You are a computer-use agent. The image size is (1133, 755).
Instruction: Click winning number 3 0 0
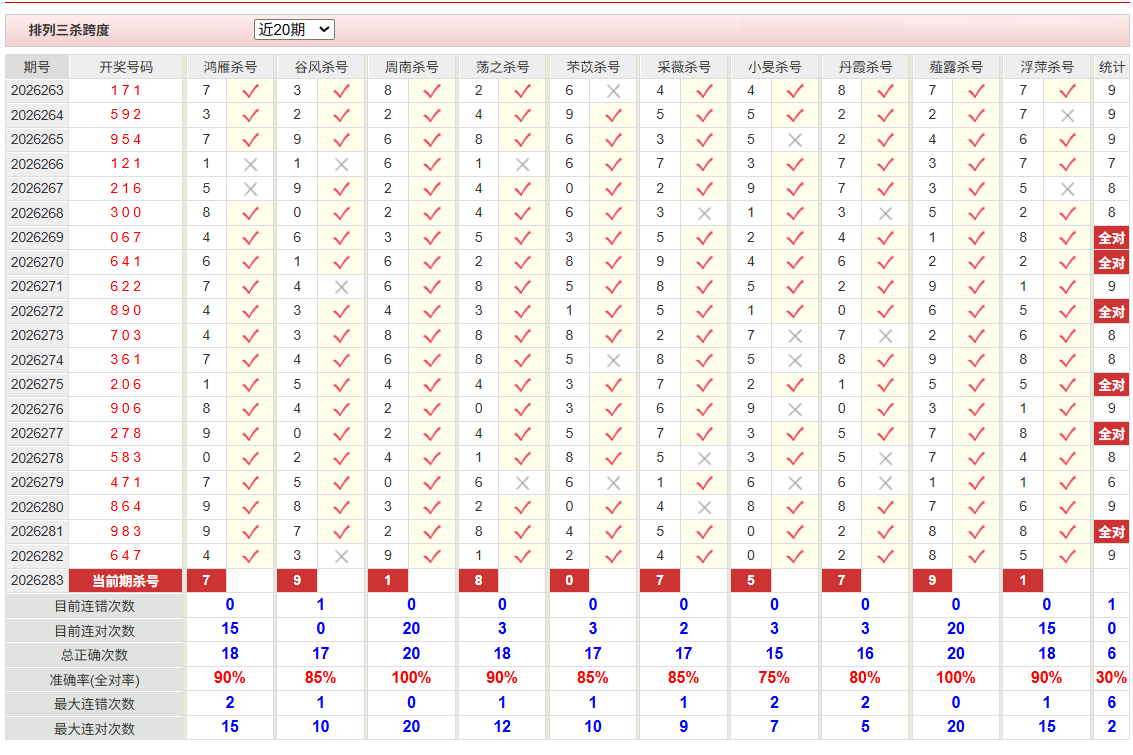pos(126,212)
